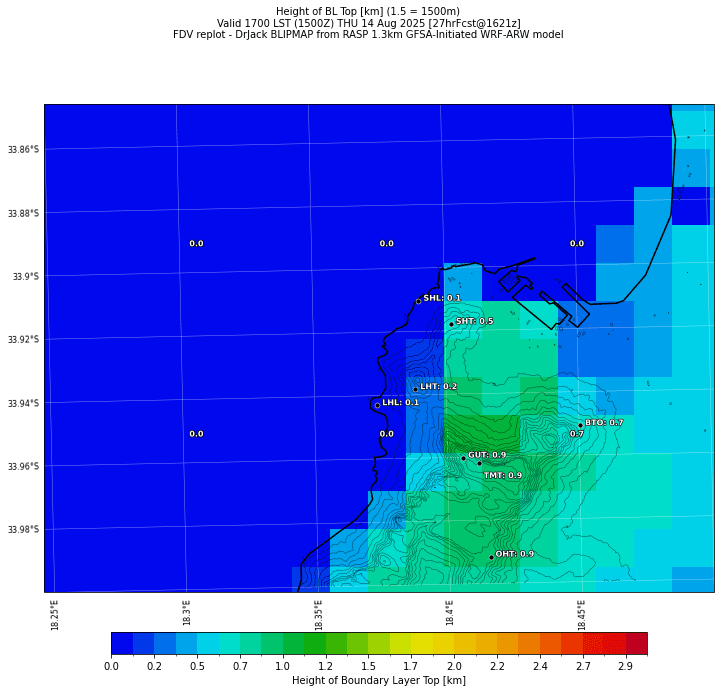Click the dark red last colorbar swatch
The height and width of the screenshot is (692, 721).
click(x=637, y=643)
